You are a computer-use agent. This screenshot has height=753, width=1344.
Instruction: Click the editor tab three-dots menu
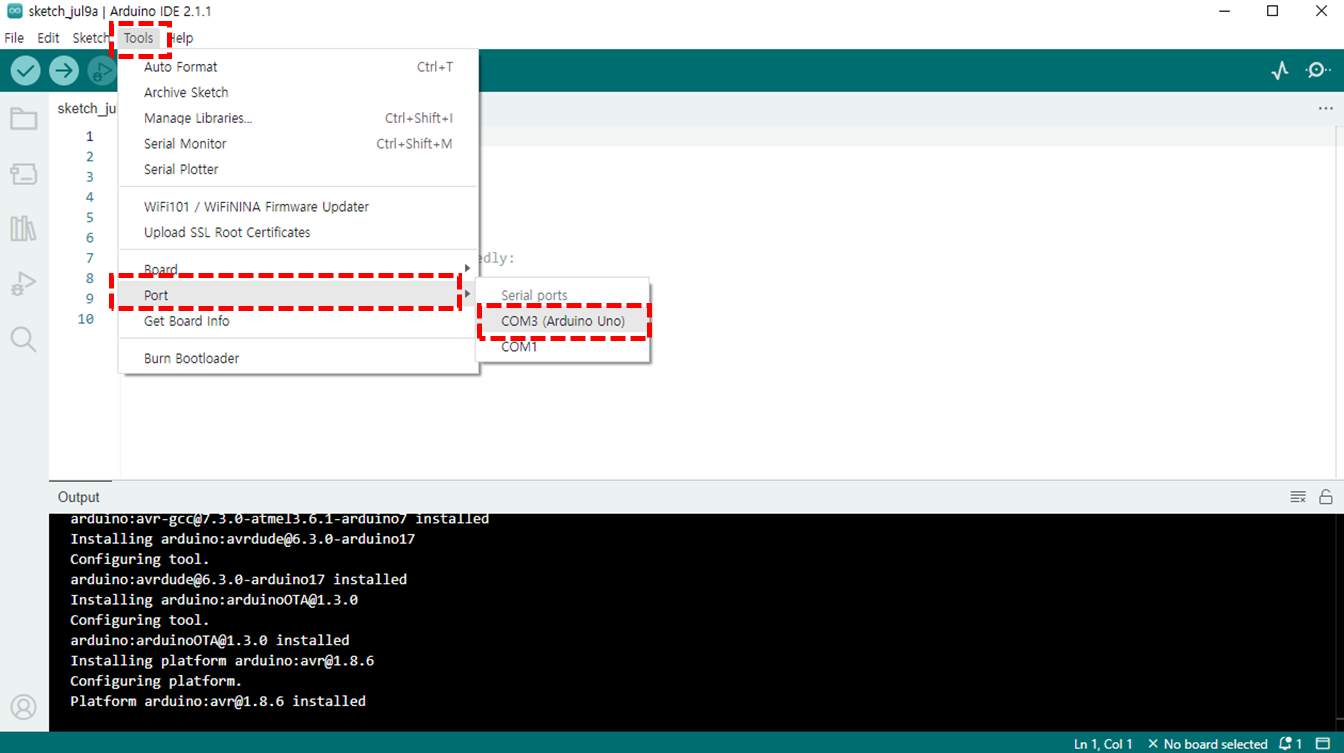[x=1325, y=109]
